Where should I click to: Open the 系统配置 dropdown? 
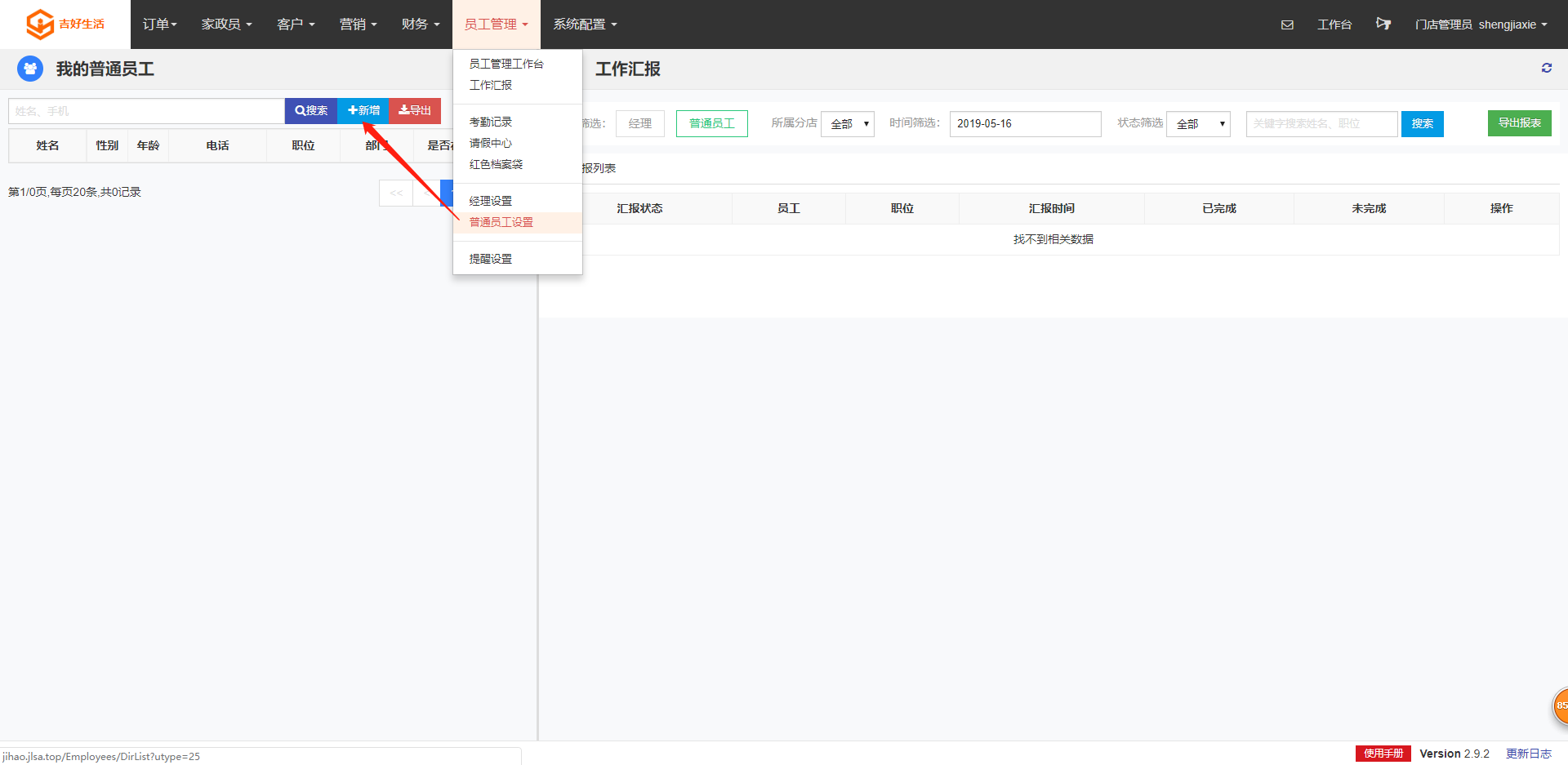[x=585, y=24]
